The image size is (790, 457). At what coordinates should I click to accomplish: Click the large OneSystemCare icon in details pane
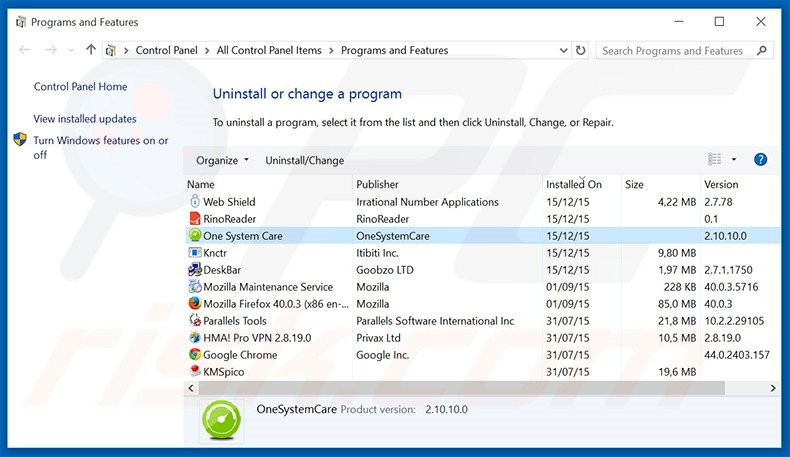pos(221,420)
